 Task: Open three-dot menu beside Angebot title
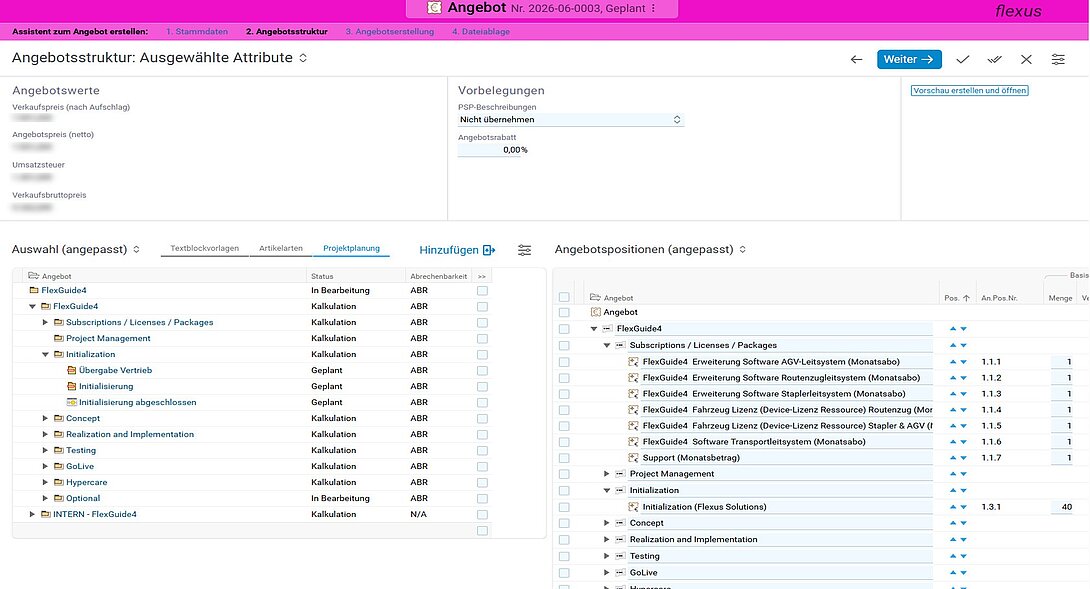pos(653,8)
